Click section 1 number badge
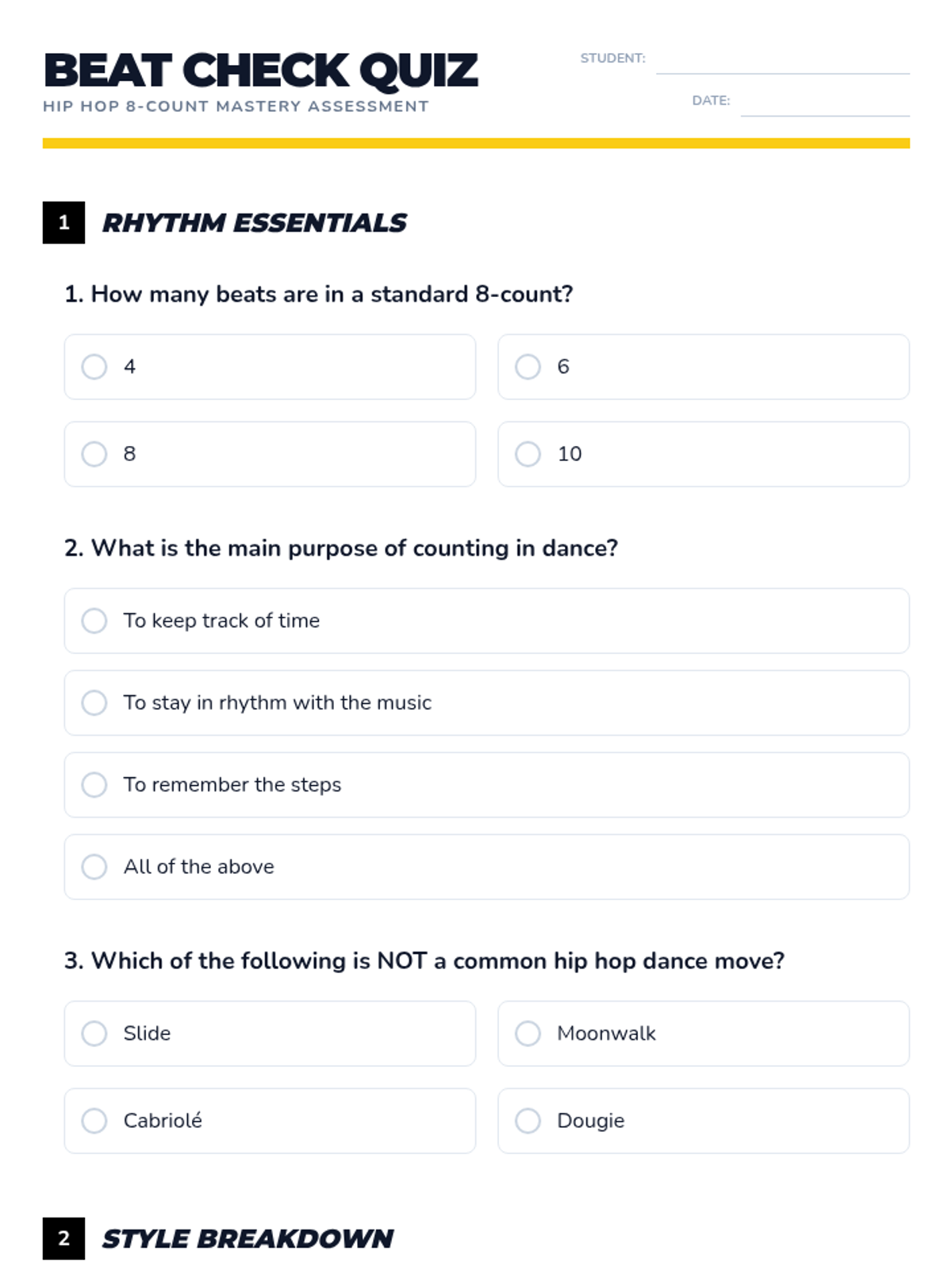Screen dimensions: 952x1270 pos(63,223)
